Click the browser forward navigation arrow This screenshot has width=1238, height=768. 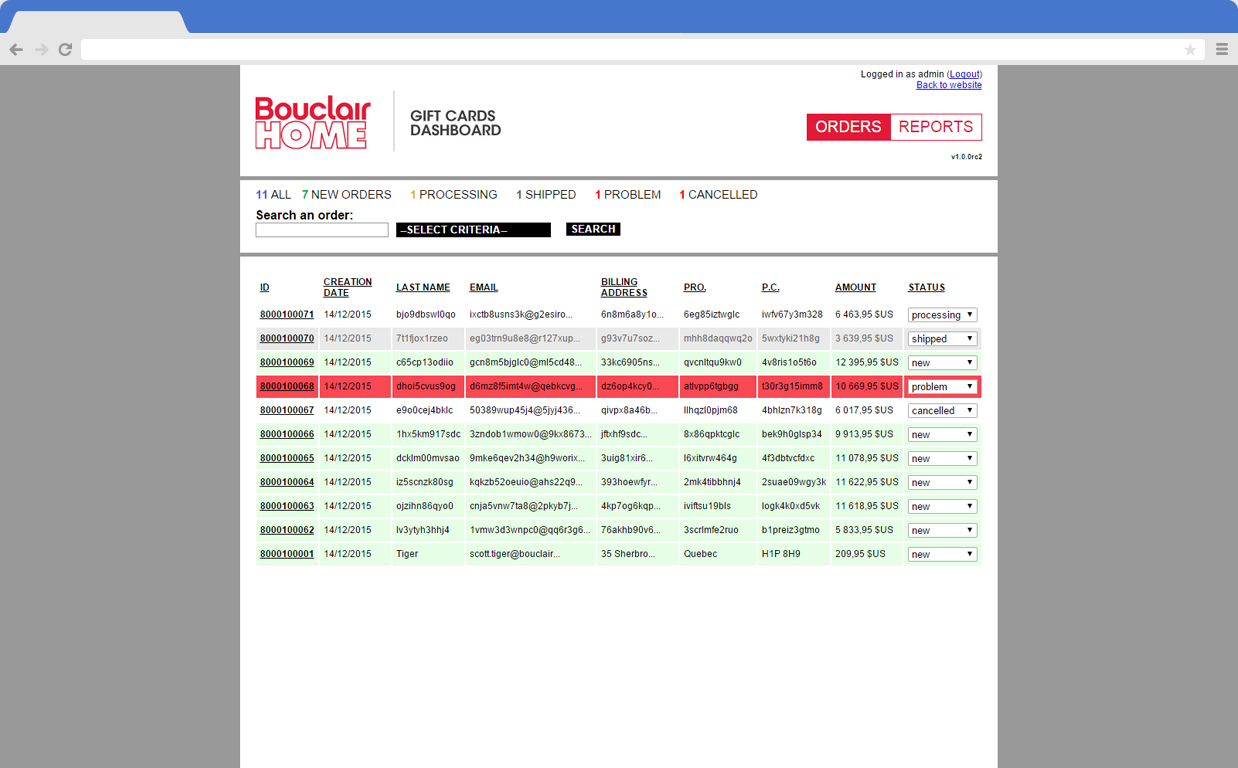41,48
